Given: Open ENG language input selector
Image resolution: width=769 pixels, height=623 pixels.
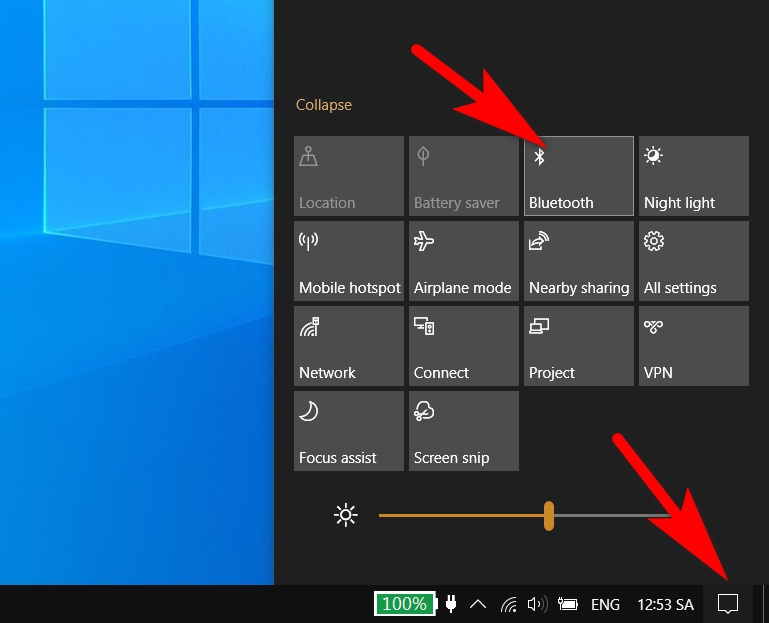Looking at the screenshot, I should pyautogui.click(x=605, y=604).
